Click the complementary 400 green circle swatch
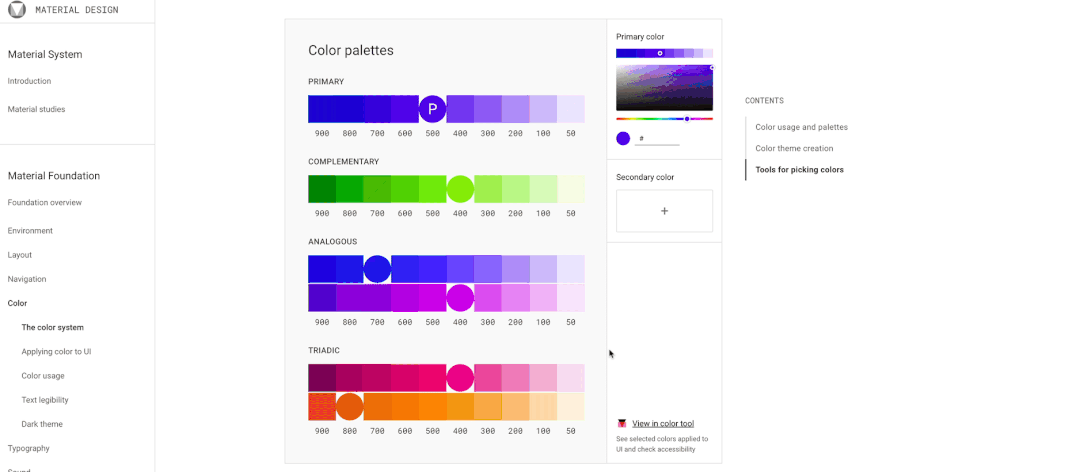1080x472 pixels. point(460,189)
